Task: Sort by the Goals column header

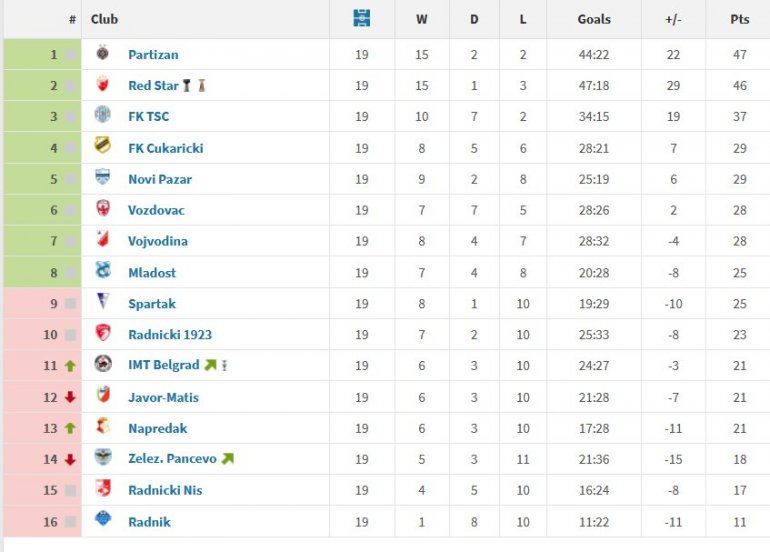Action: pyautogui.click(x=594, y=19)
